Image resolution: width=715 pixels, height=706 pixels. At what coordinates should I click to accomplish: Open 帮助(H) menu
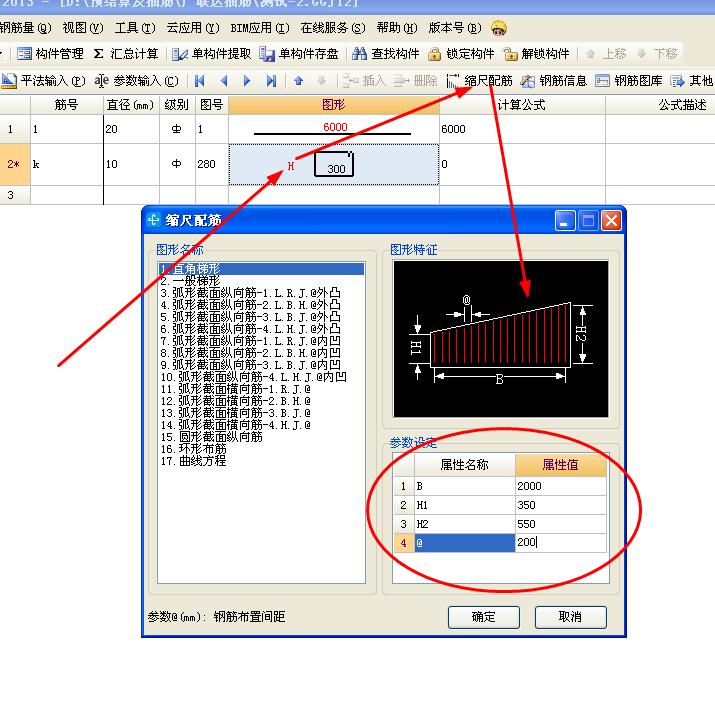397,28
